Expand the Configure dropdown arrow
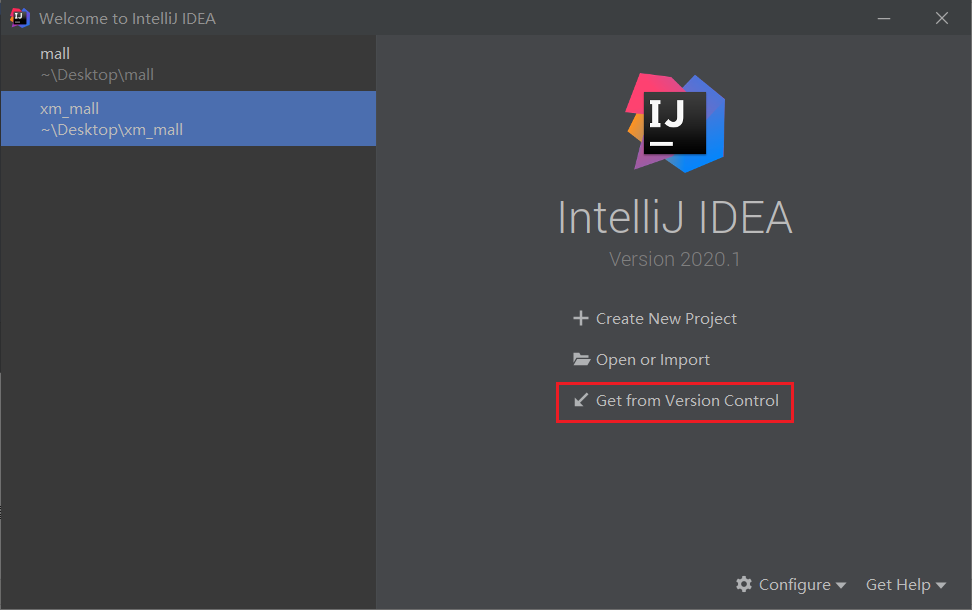Screen dimensions: 972x610 pos(841,585)
